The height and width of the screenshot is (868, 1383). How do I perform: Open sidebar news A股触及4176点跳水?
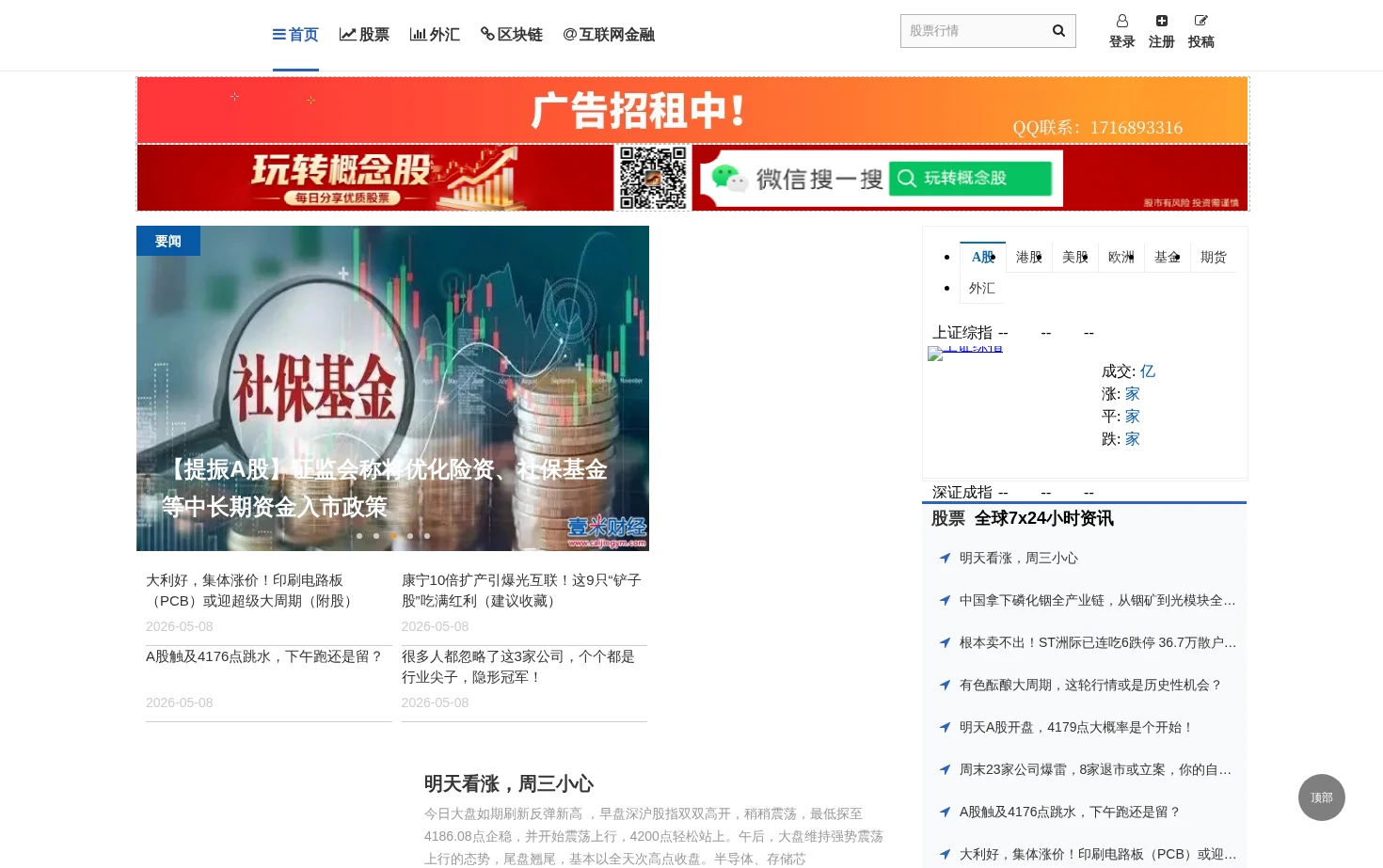pyautogui.click(x=1070, y=812)
